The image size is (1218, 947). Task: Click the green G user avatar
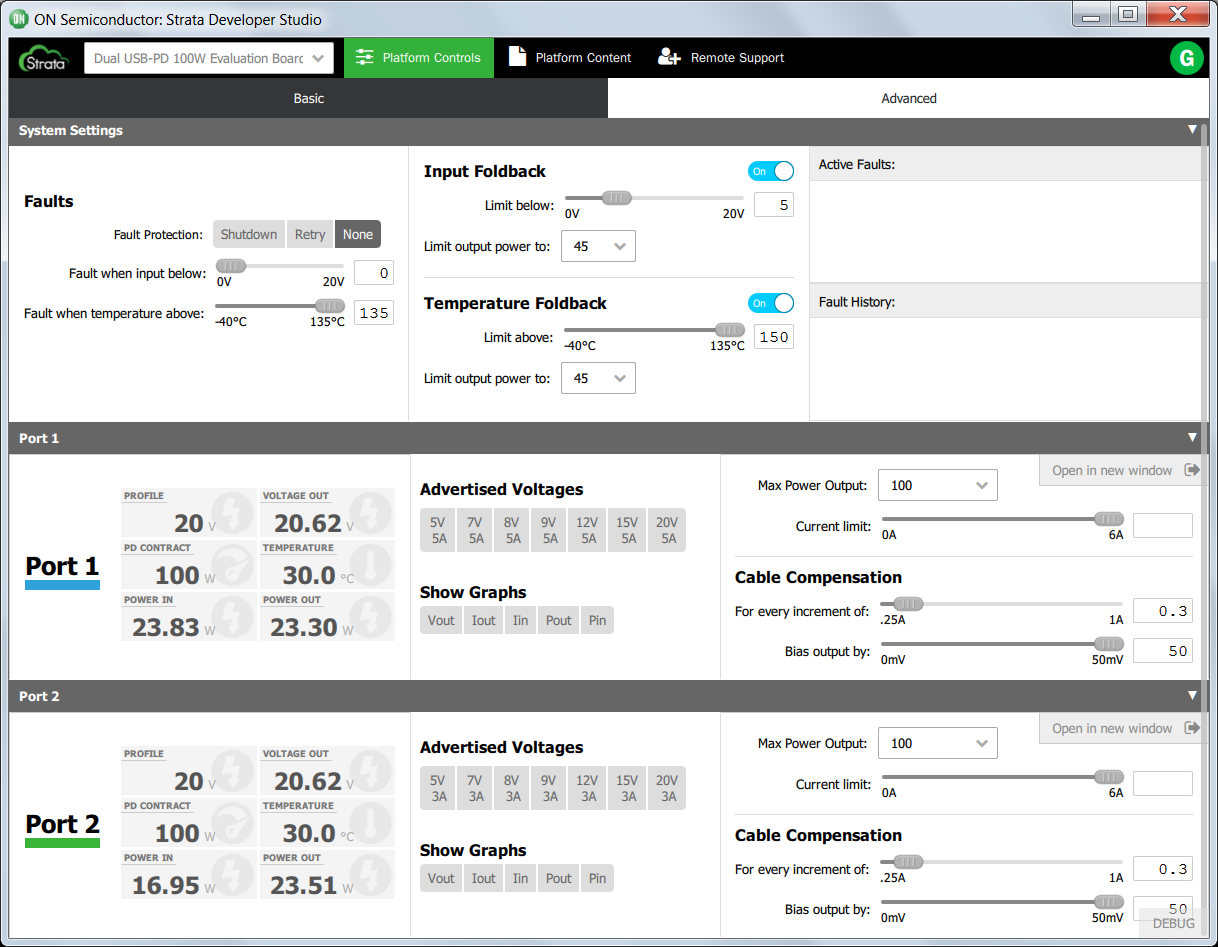[x=1186, y=58]
